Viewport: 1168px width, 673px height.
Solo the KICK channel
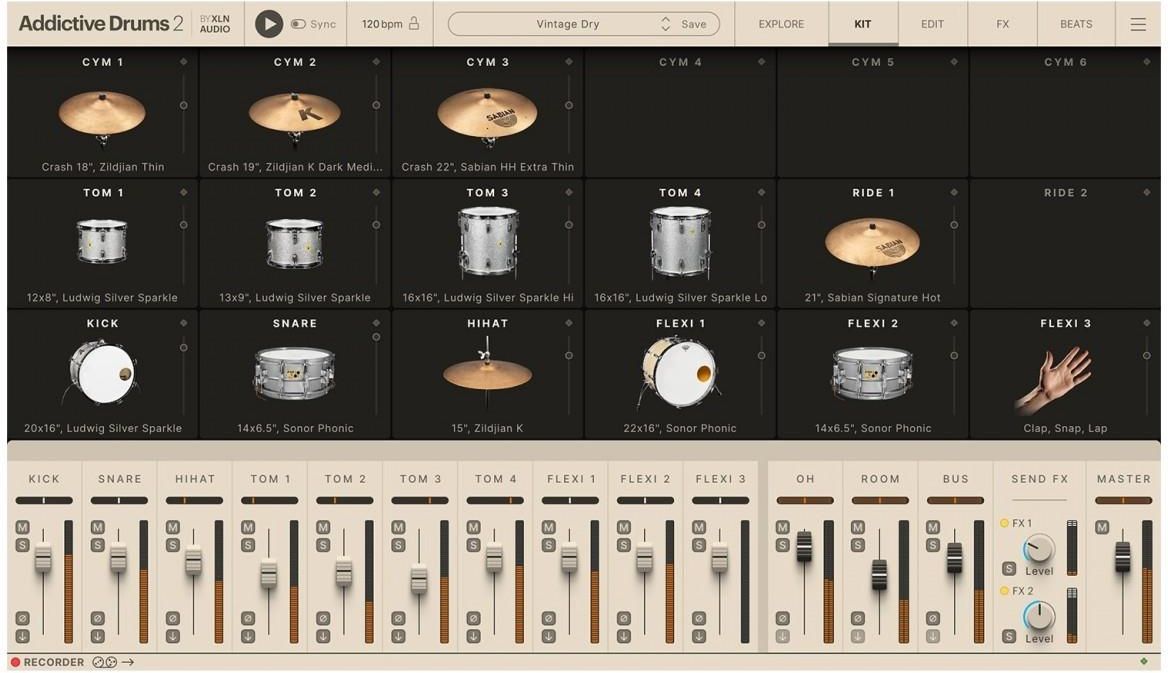(x=22, y=545)
